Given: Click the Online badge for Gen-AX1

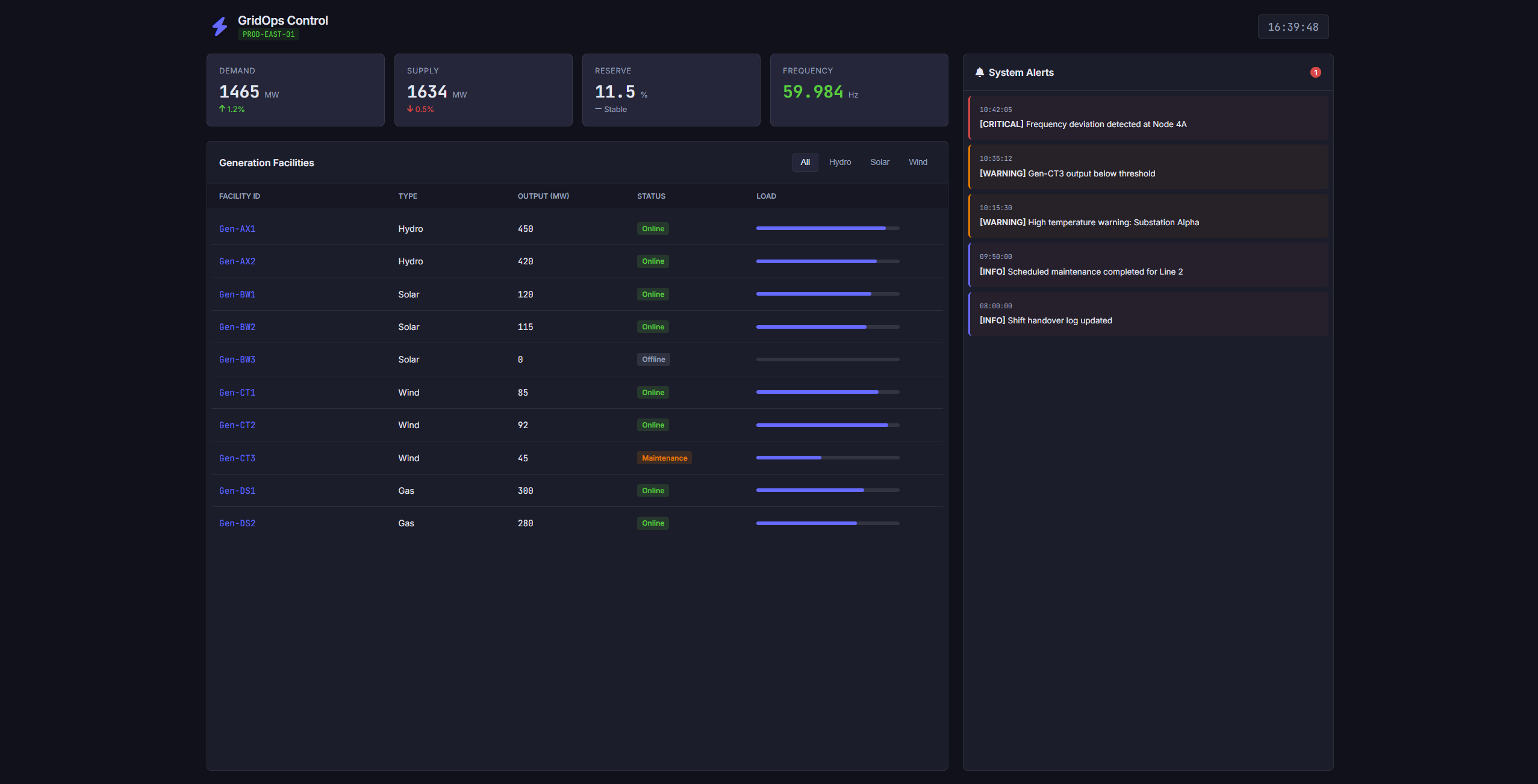Looking at the screenshot, I should pos(653,229).
